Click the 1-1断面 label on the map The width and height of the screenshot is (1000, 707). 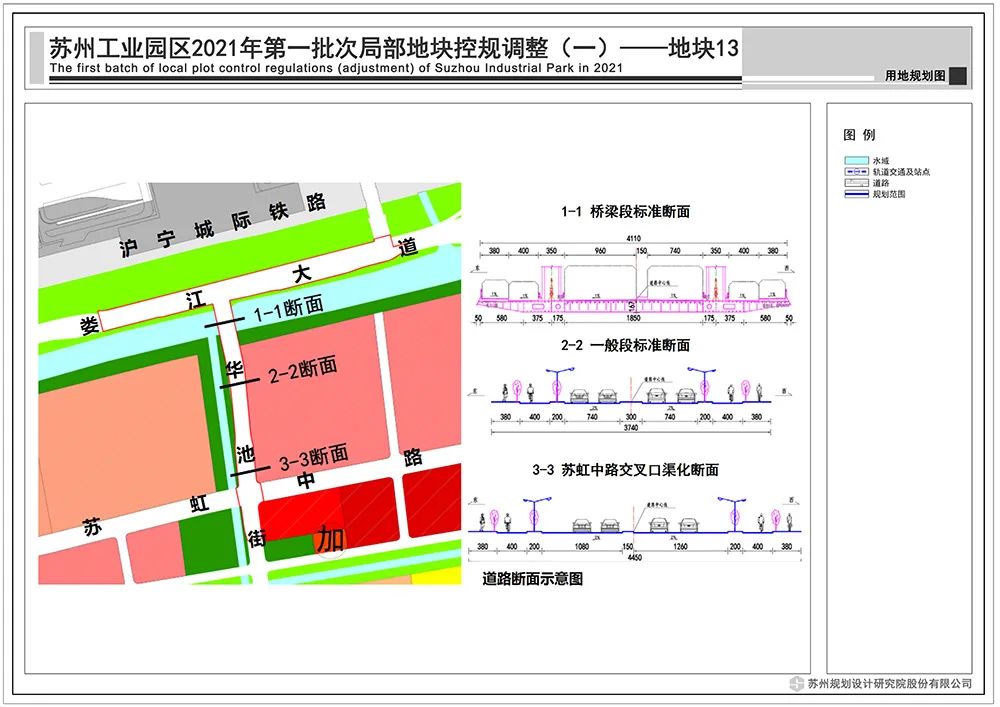(x=288, y=309)
